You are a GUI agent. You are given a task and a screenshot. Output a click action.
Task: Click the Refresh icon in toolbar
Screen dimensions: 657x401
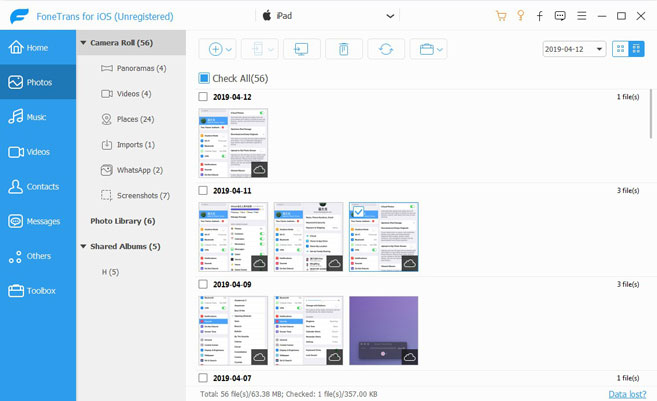[385, 49]
